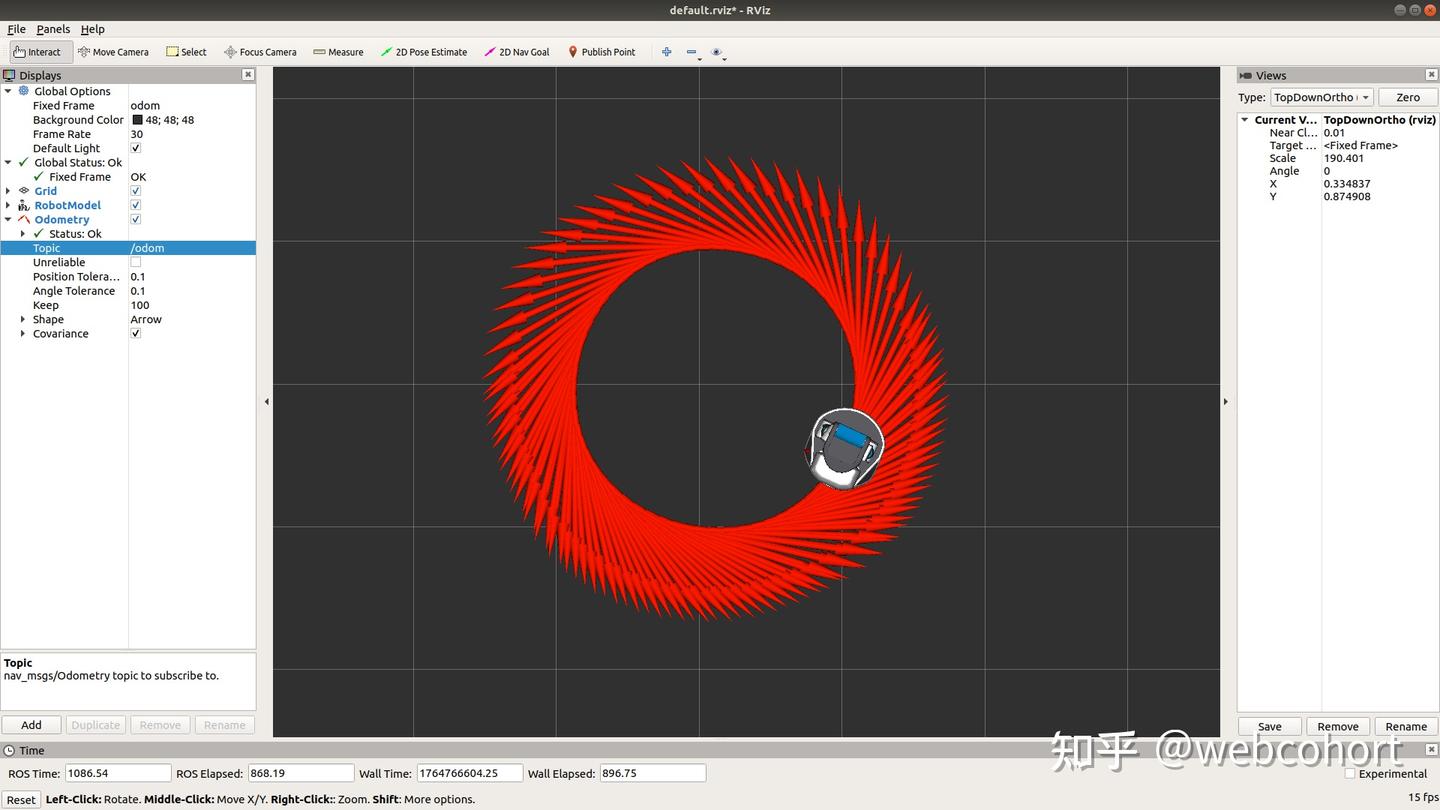Collapse the Global Options tree node
The height and width of the screenshot is (810, 1440).
pos(8,91)
